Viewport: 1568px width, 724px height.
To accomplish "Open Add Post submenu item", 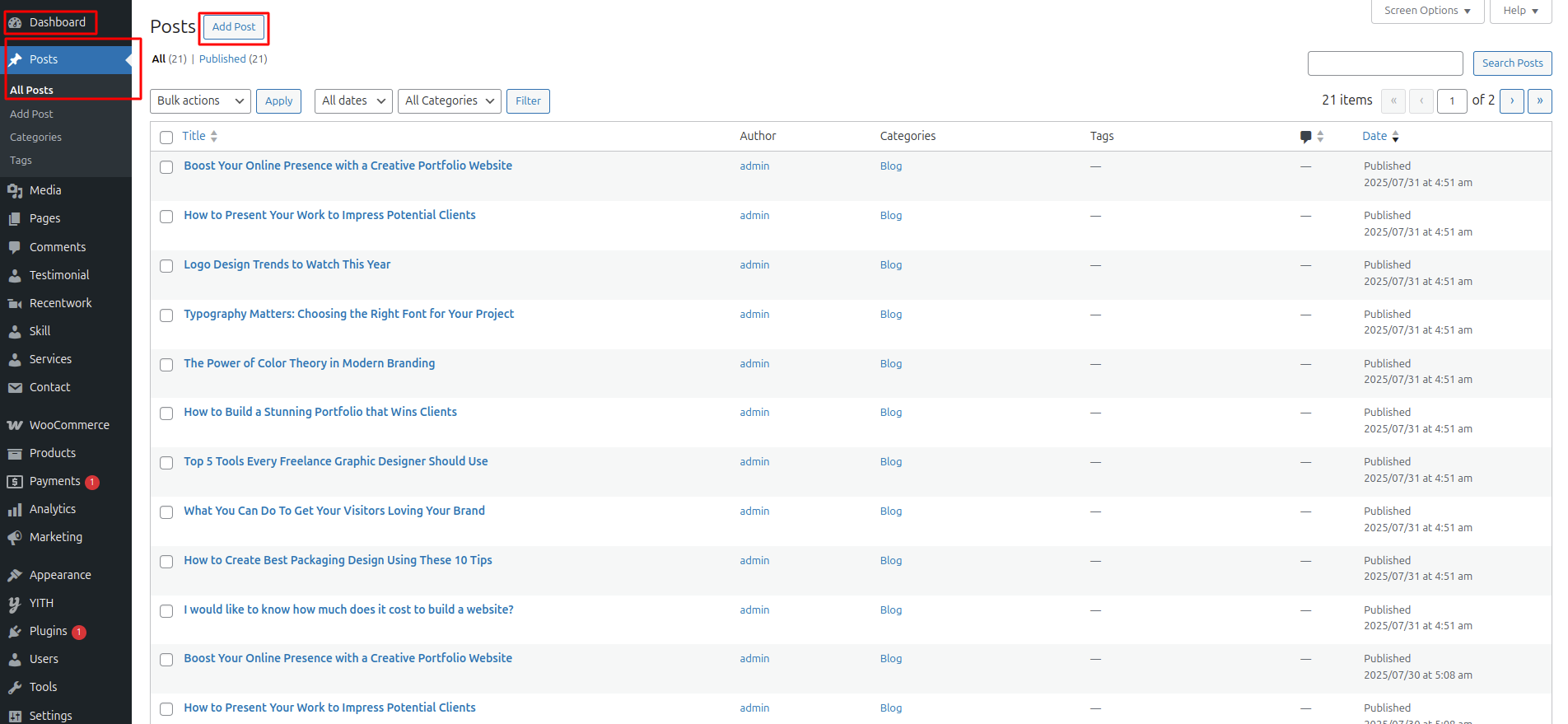I will click(31, 114).
